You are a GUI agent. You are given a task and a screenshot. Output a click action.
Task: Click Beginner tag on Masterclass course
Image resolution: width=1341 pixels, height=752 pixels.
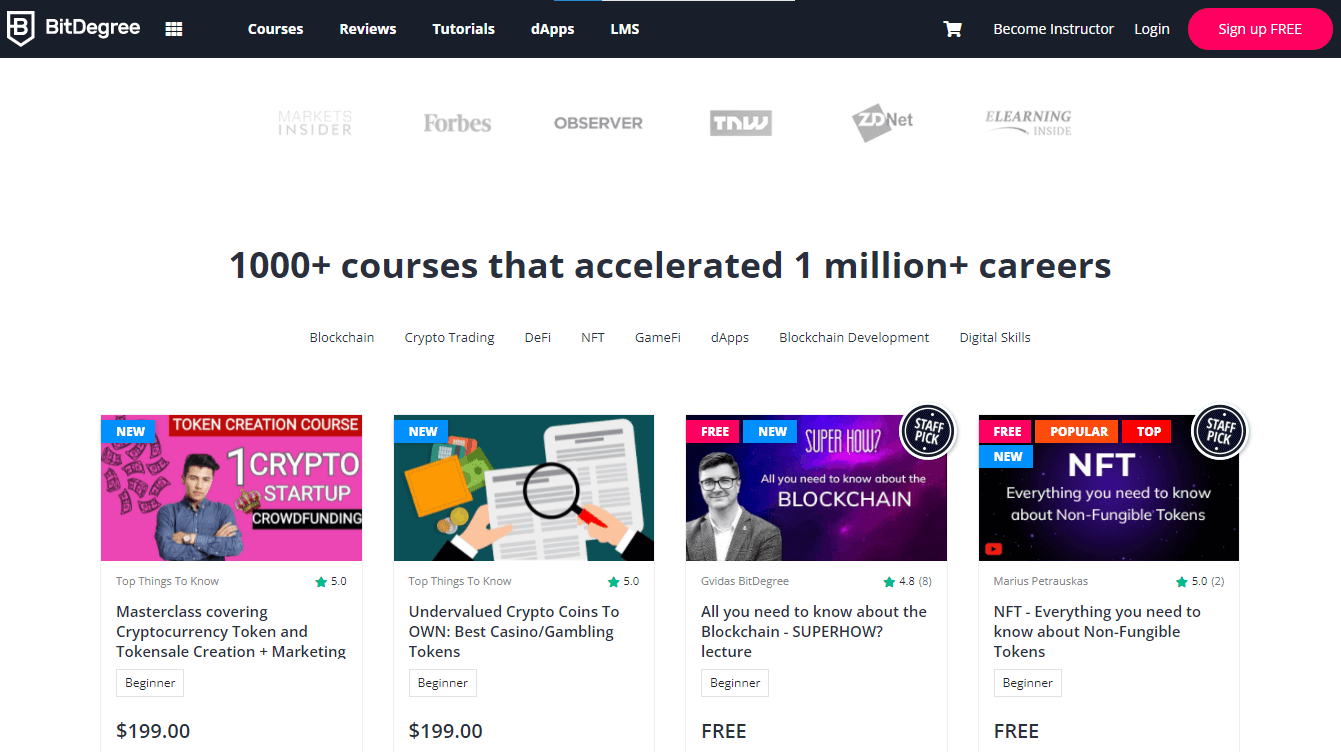point(150,683)
